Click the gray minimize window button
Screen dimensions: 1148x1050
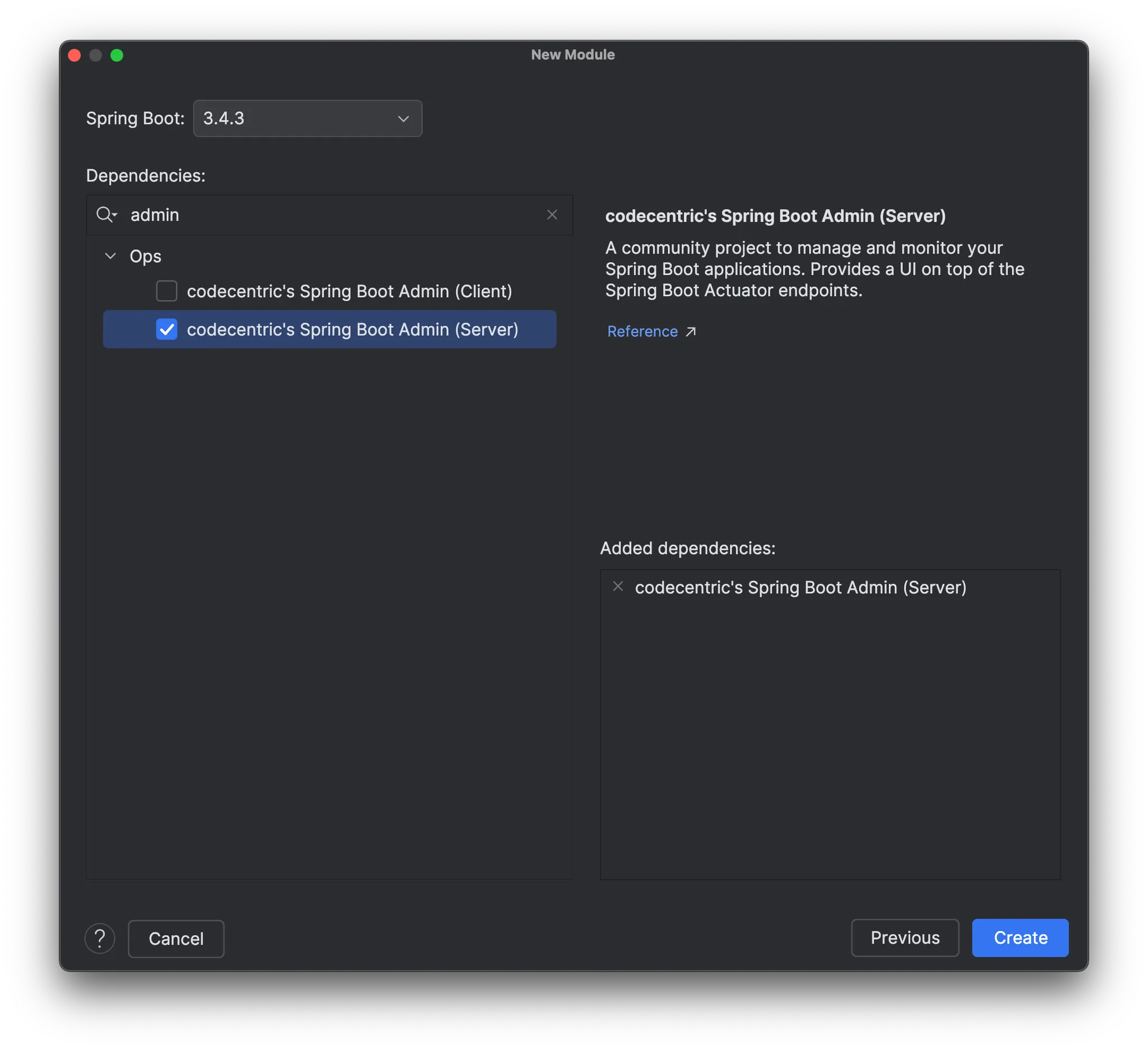pyautogui.click(x=96, y=55)
